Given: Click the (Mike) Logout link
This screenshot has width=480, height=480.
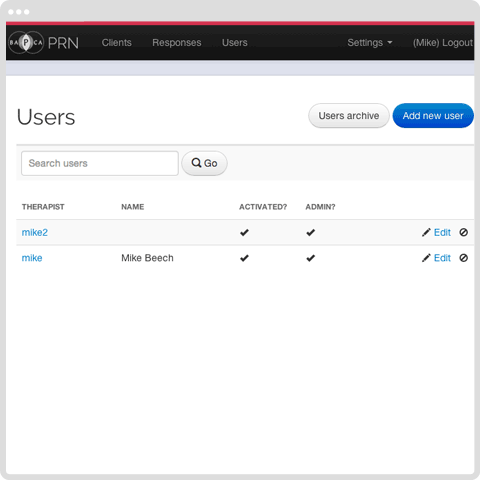Looking at the screenshot, I should pos(443,43).
